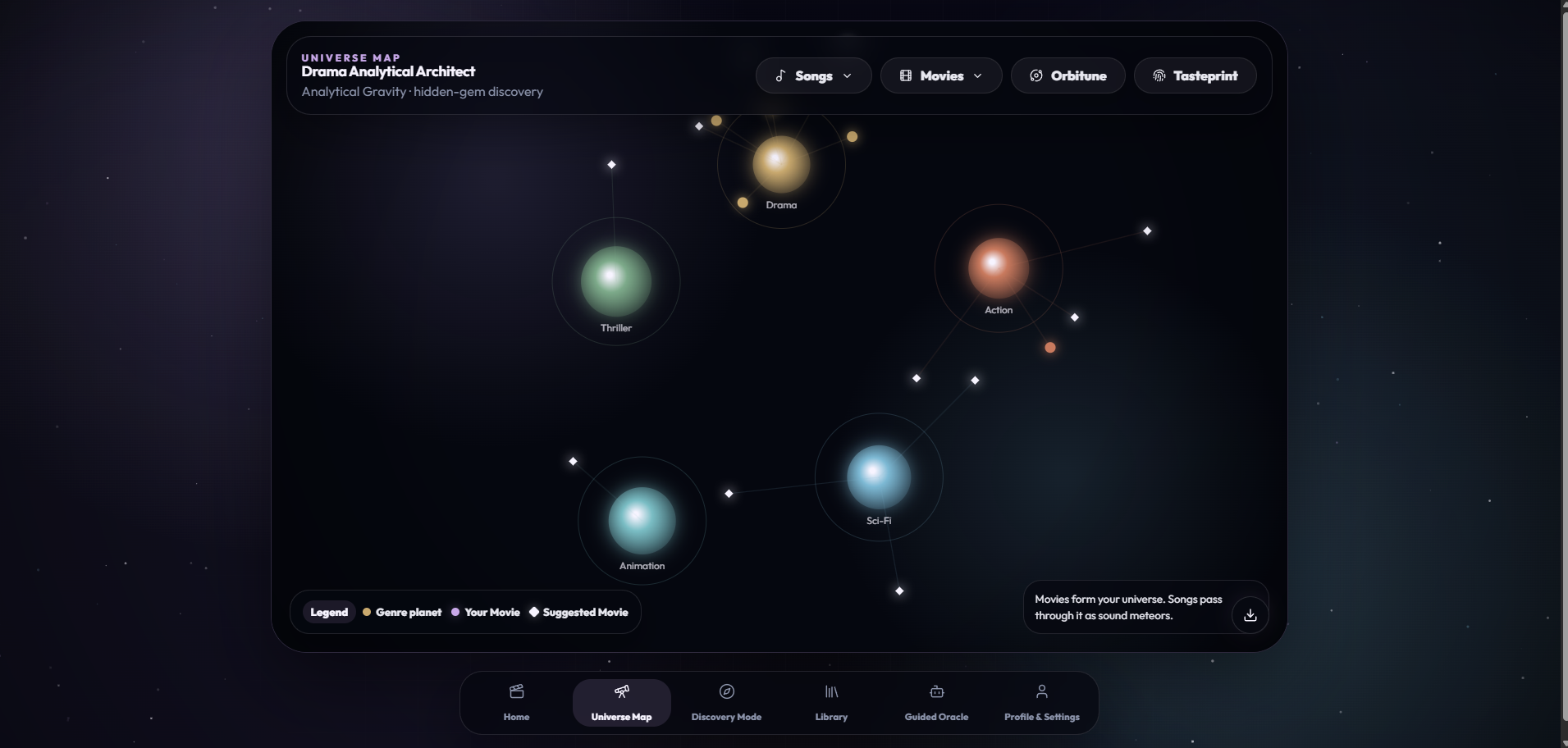This screenshot has width=1568, height=748.
Task: Select the green Thriller planet
Action: 616,280
